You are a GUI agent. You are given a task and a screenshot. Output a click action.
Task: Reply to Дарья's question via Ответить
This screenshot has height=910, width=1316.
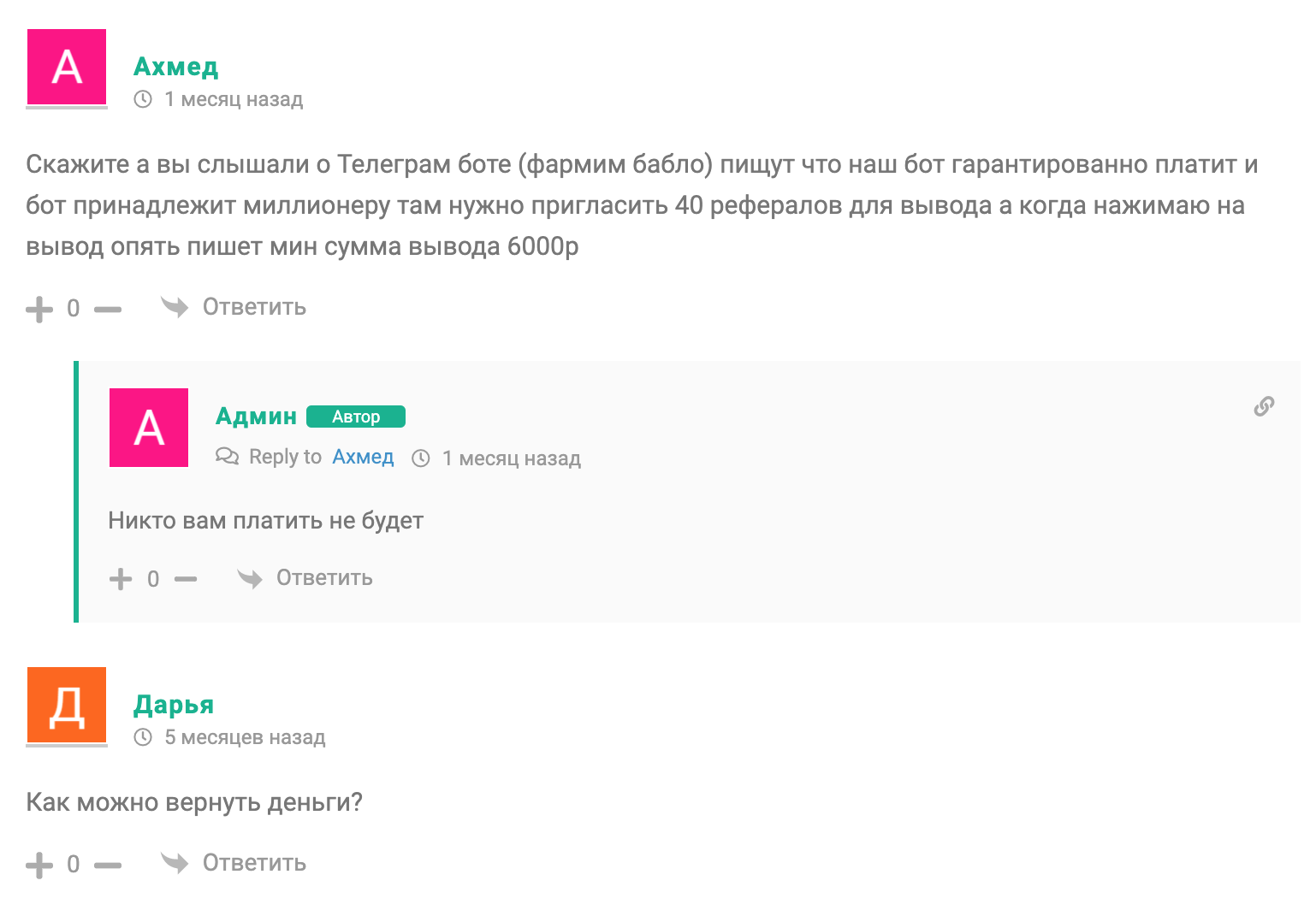click(x=254, y=863)
